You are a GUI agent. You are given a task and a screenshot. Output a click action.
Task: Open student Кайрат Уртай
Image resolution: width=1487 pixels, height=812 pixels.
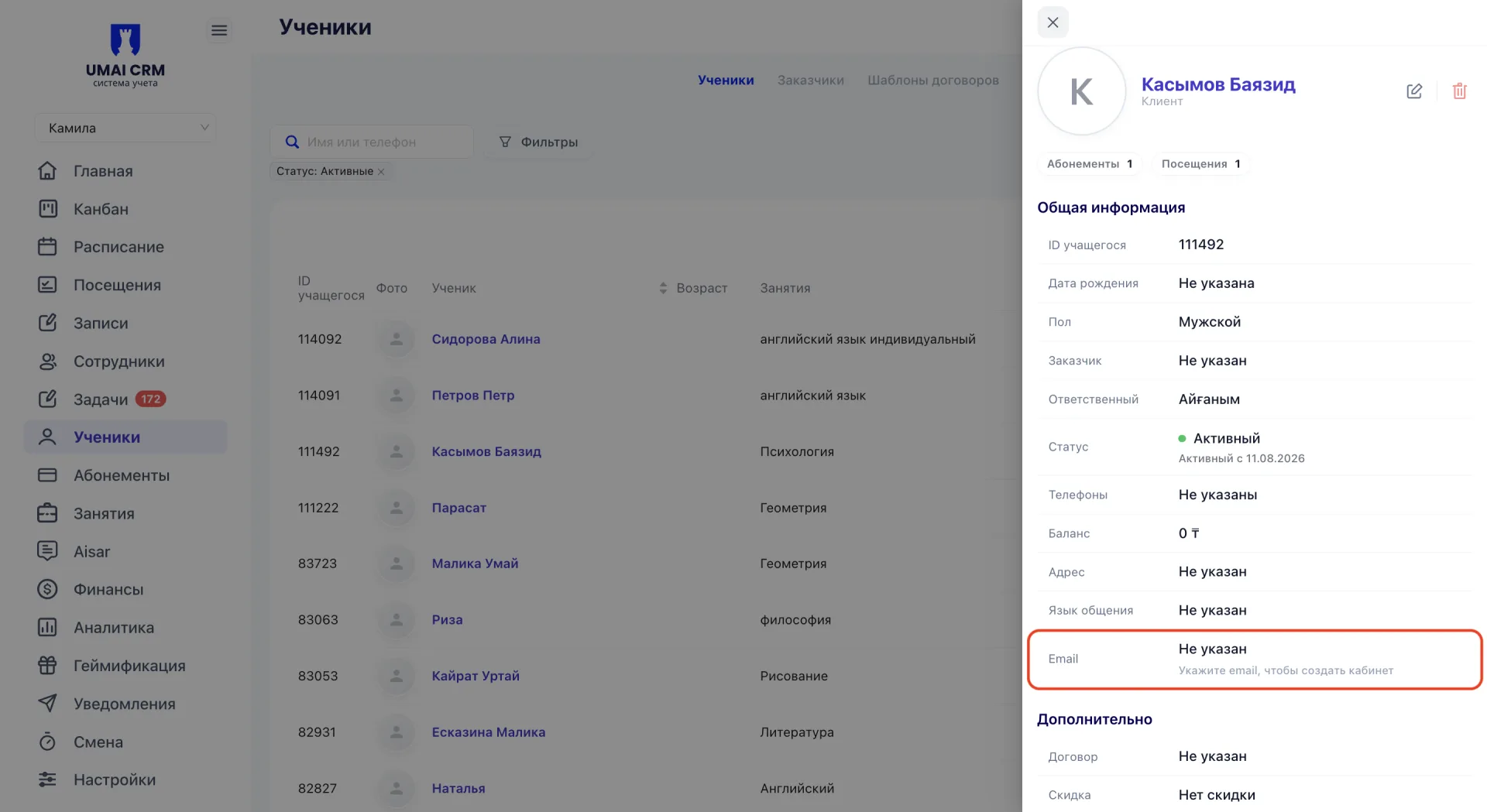[476, 676]
